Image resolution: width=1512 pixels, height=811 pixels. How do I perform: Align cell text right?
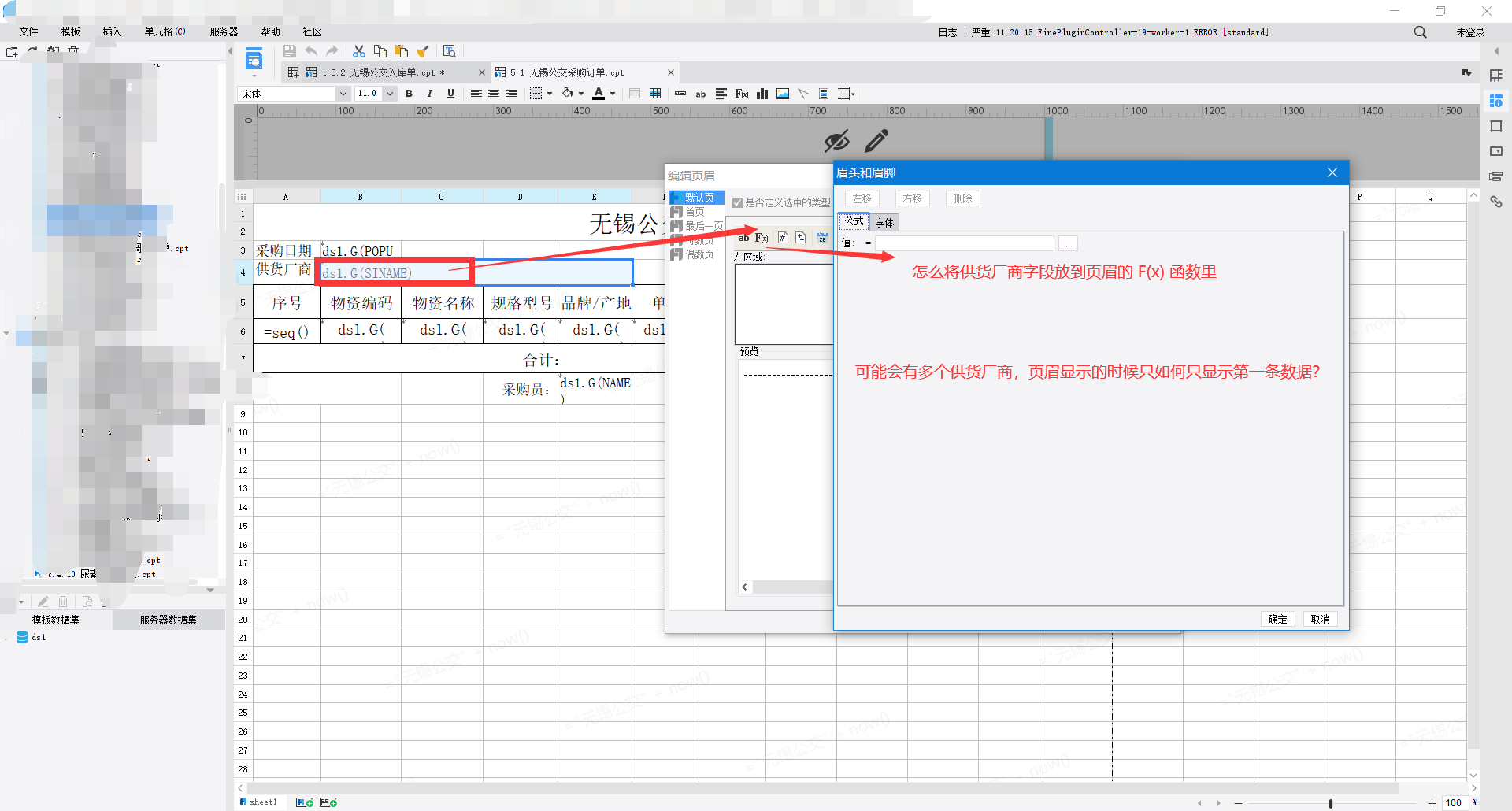coord(511,94)
